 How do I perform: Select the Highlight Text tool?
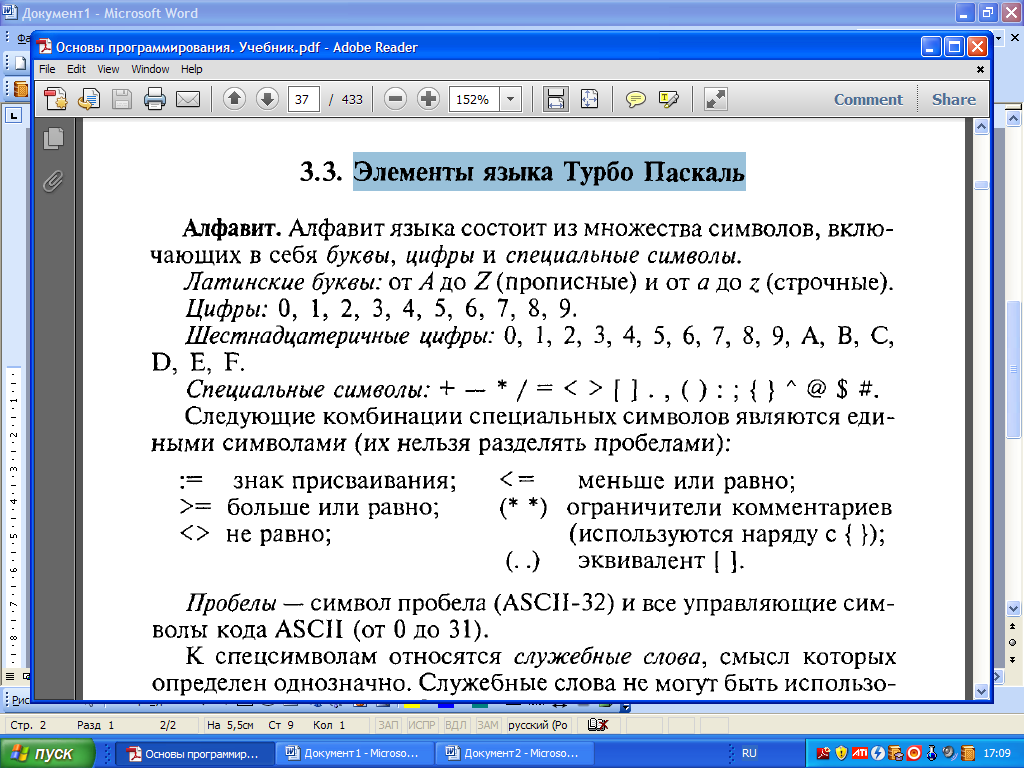click(669, 99)
